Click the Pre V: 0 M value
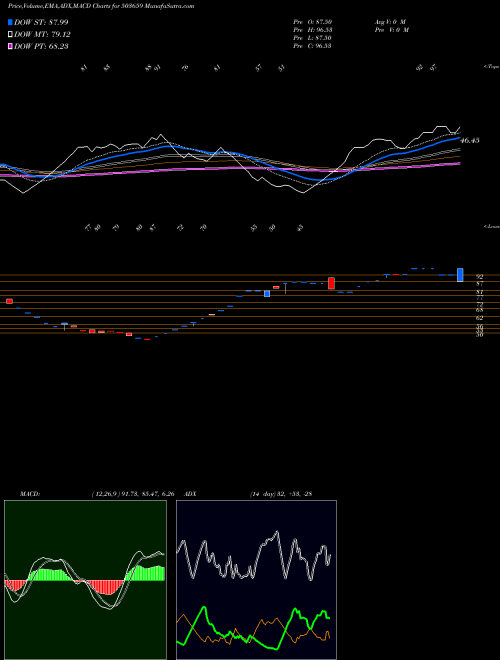Viewport: 500px width, 660px height. pyautogui.click(x=391, y=30)
